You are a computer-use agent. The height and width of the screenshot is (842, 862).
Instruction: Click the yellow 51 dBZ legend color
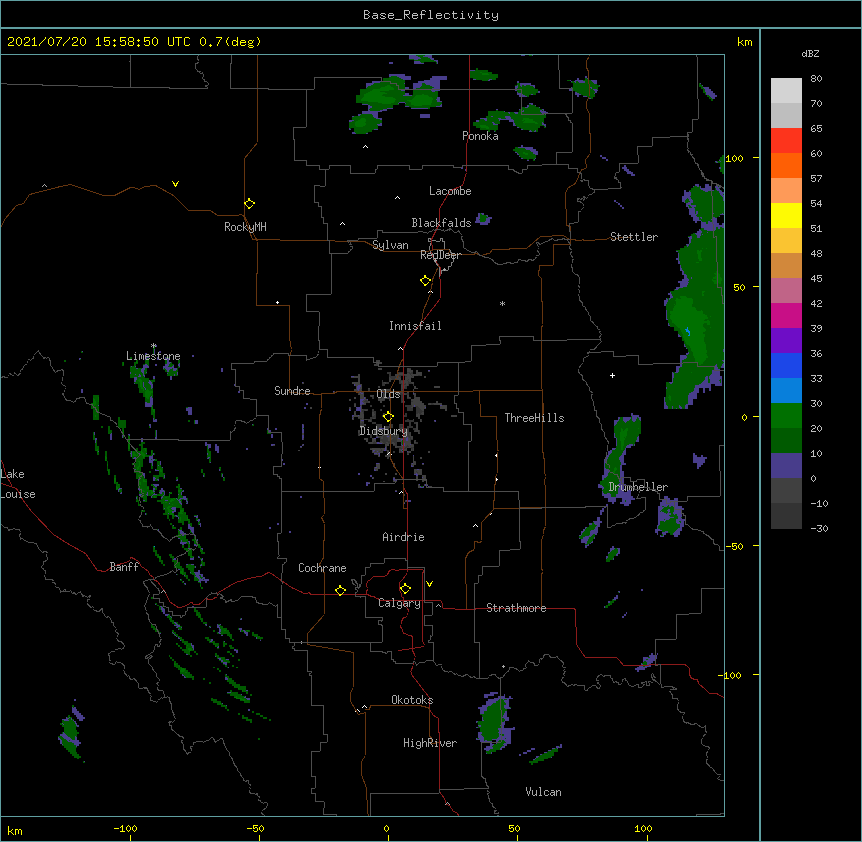[786, 215]
